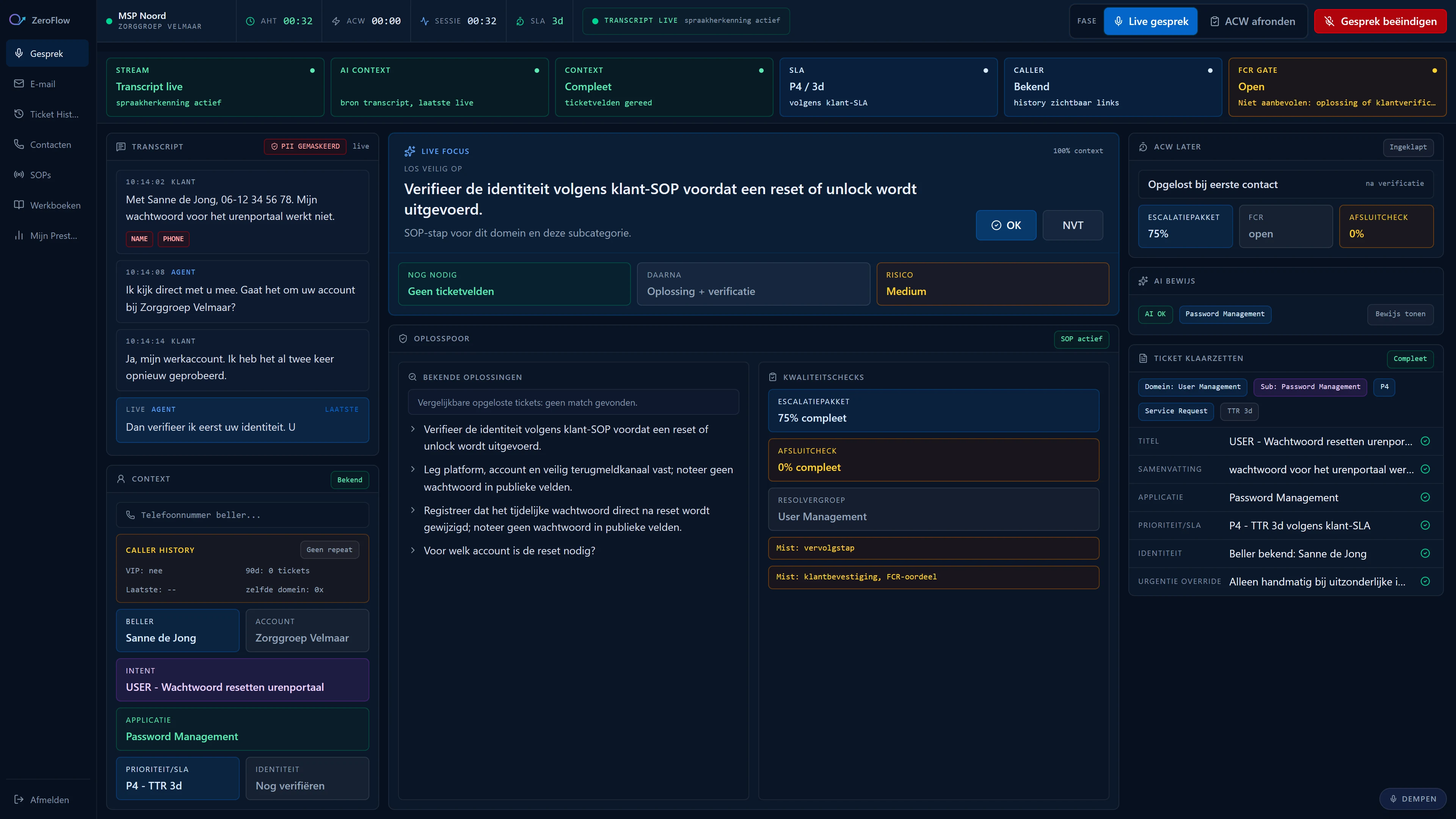Open Werkboeken book icon
This screenshot has height=819, width=1456.
click(x=19, y=205)
